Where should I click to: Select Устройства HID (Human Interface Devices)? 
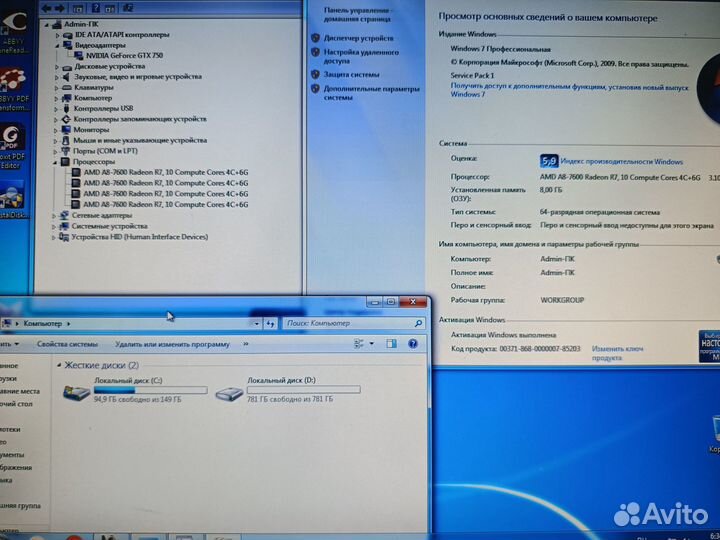click(140, 237)
